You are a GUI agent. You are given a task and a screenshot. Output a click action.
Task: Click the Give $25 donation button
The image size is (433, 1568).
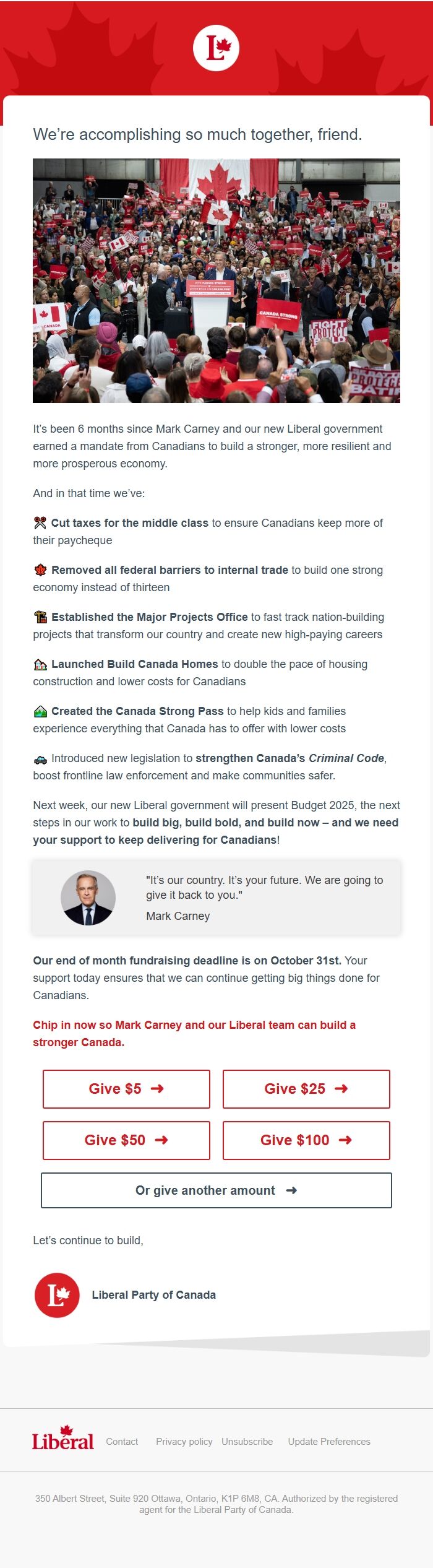(x=306, y=1089)
